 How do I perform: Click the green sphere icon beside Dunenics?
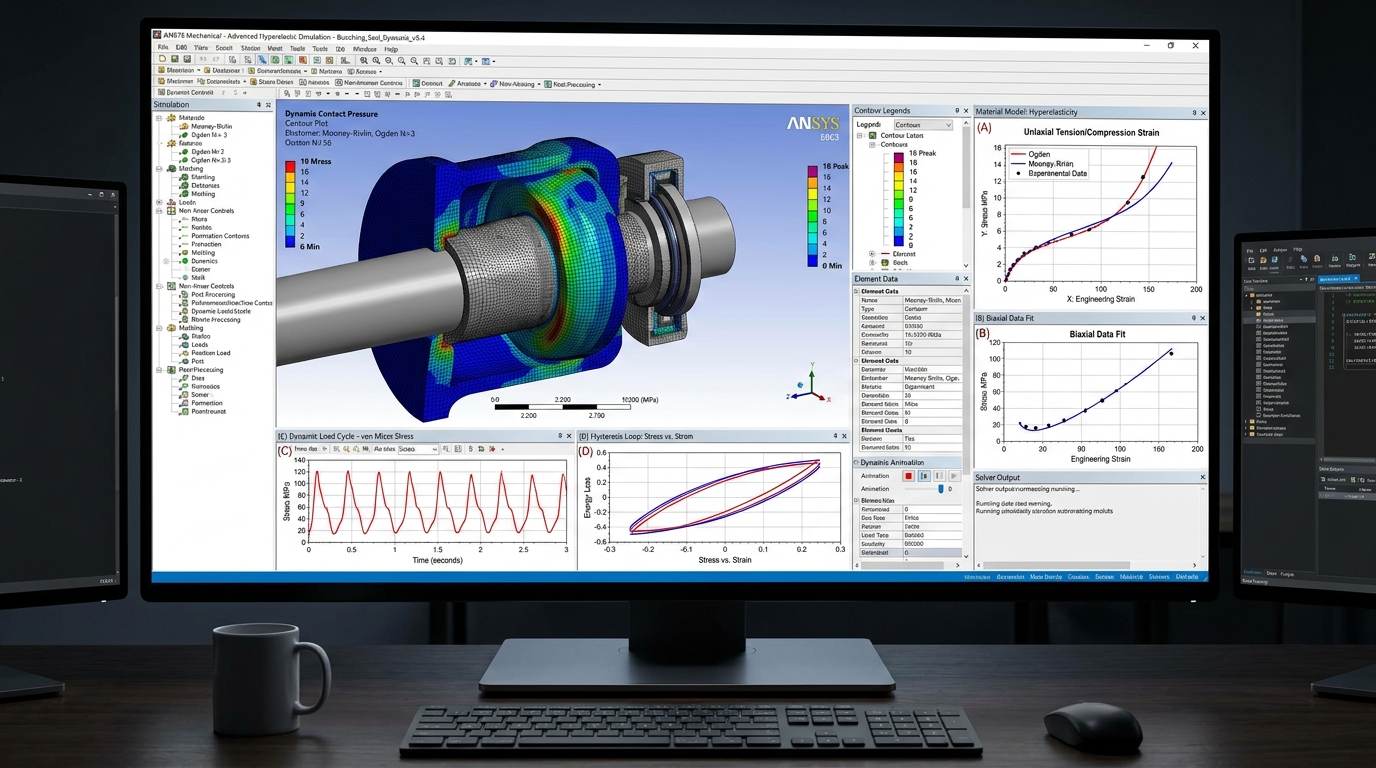click(185, 261)
